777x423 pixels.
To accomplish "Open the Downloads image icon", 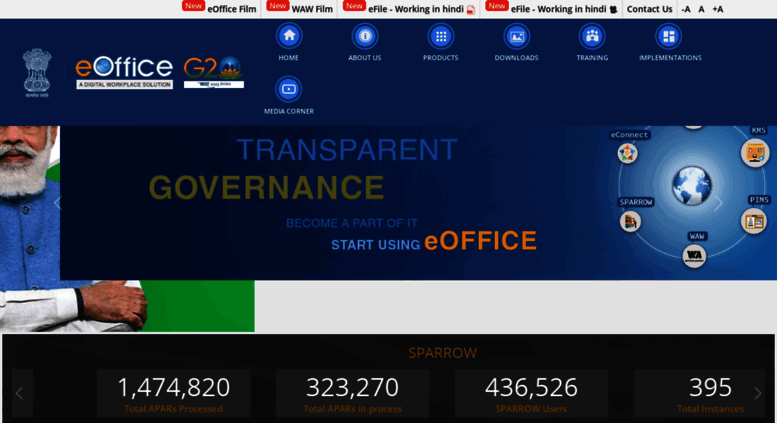I will click(x=516, y=36).
